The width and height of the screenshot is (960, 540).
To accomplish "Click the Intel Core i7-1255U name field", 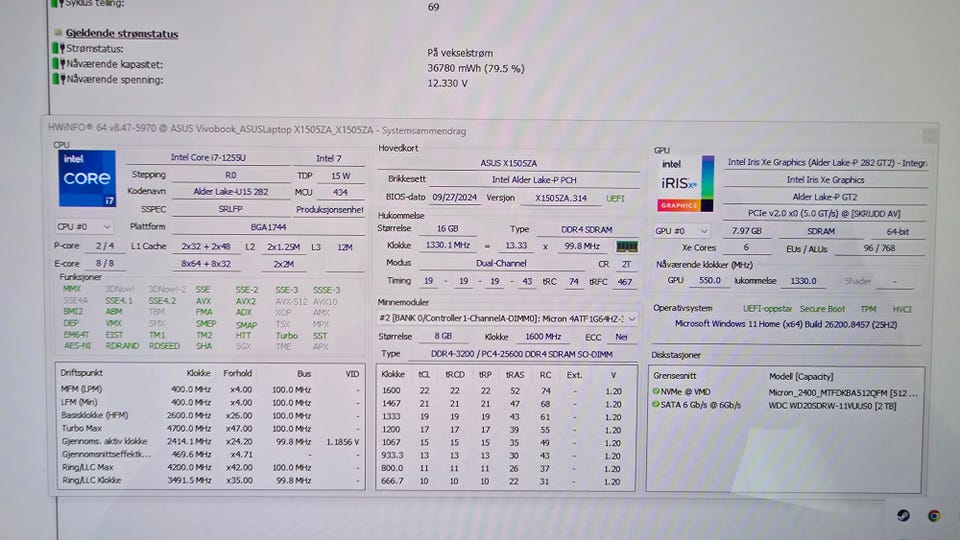I will click(208, 157).
